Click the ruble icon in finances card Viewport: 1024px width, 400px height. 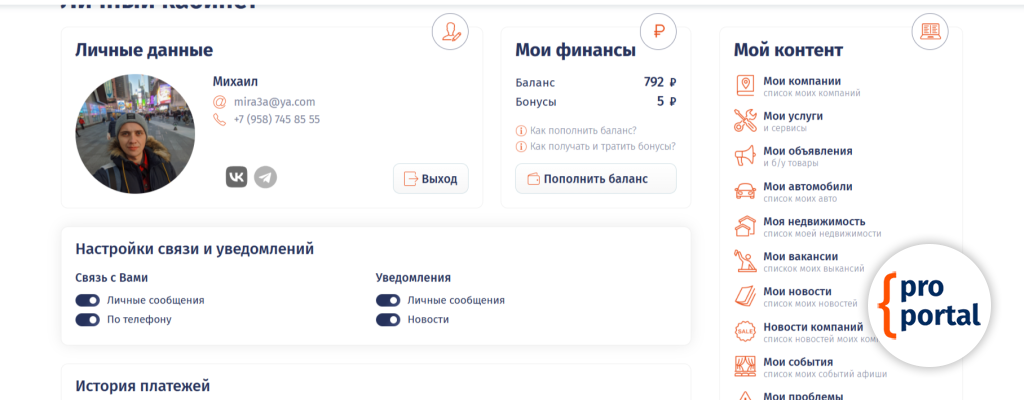coord(658,31)
